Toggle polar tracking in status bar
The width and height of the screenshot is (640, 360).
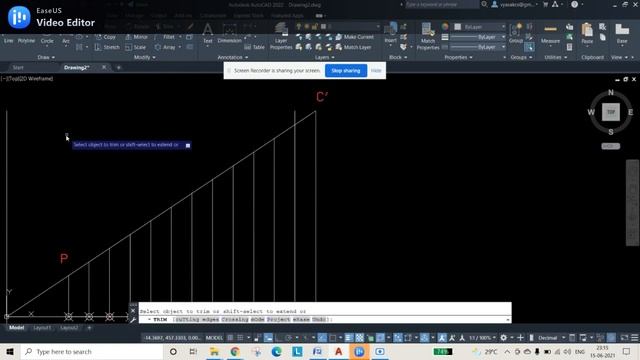pyautogui.click(x=289, y=338)
